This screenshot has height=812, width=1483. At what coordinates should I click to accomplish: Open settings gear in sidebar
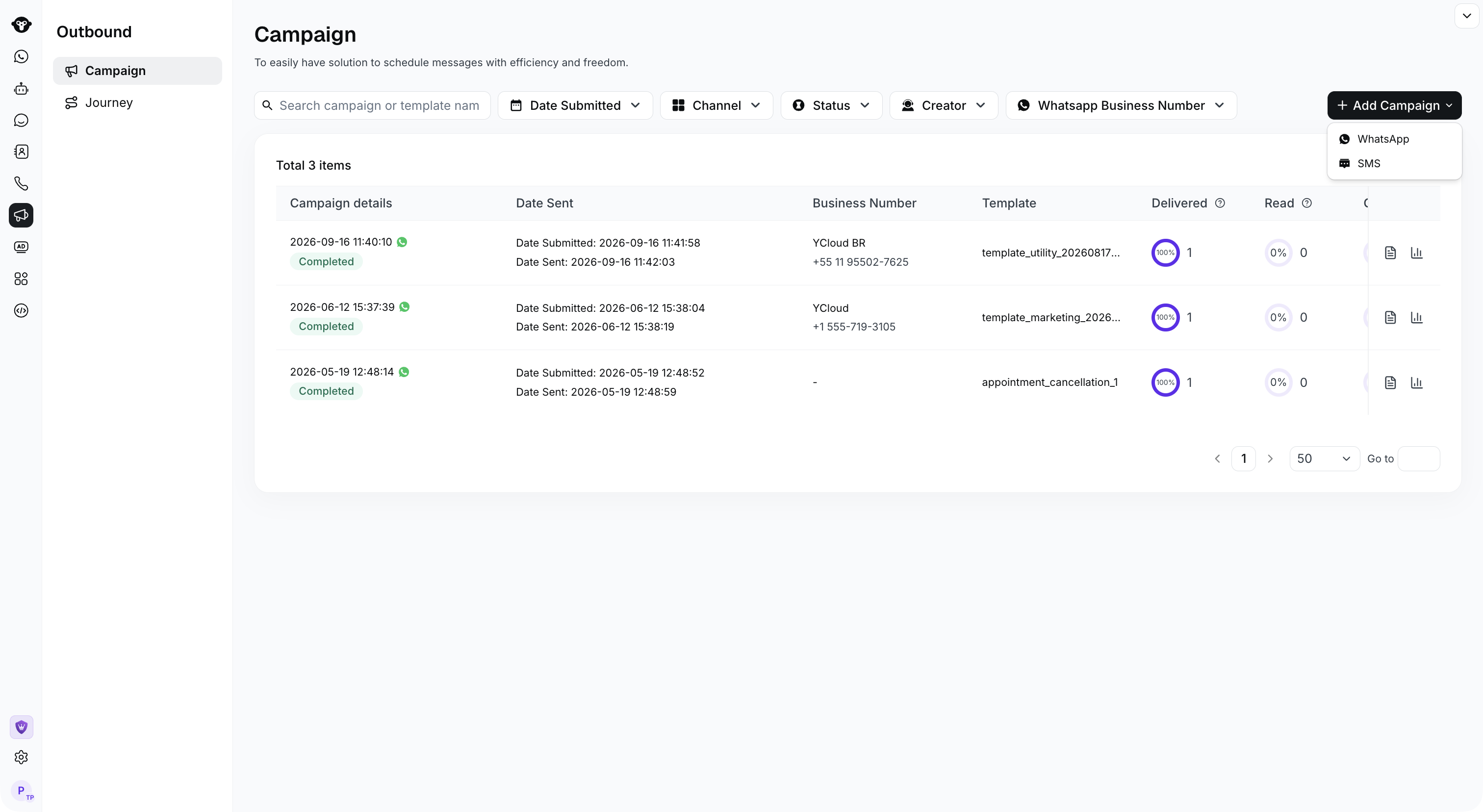[21, 758]
